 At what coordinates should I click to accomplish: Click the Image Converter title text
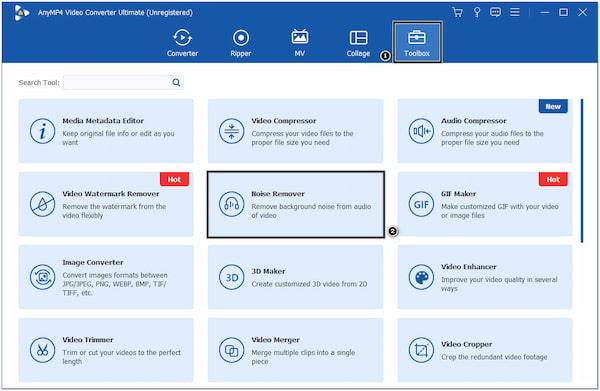[93, 262]
